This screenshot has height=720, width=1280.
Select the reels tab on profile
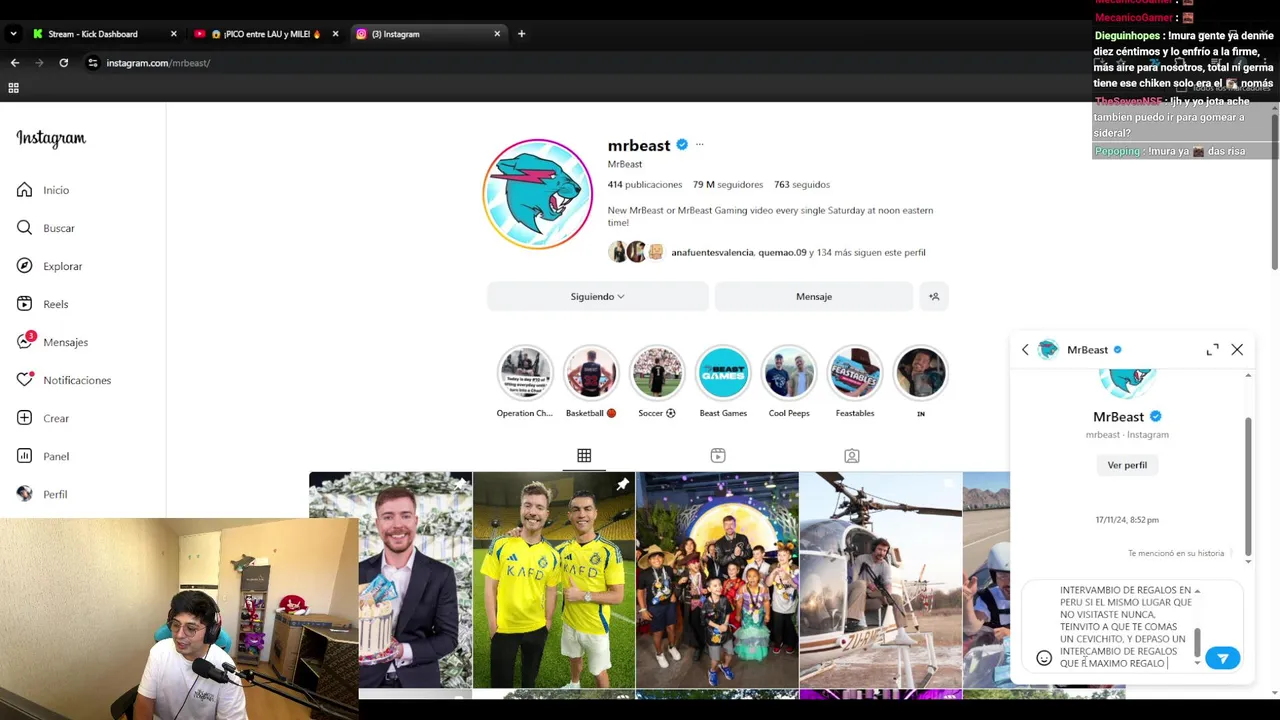click(x=718, y=456)
